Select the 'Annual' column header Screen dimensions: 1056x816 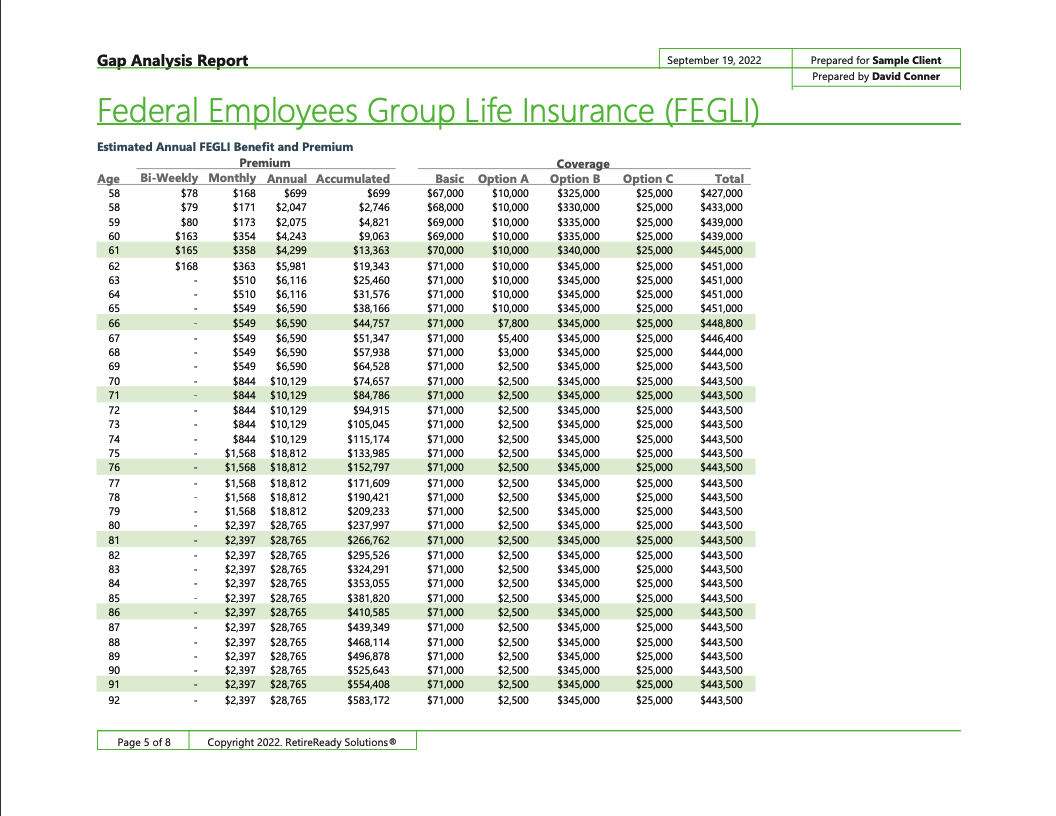click(x=286, y=178)
